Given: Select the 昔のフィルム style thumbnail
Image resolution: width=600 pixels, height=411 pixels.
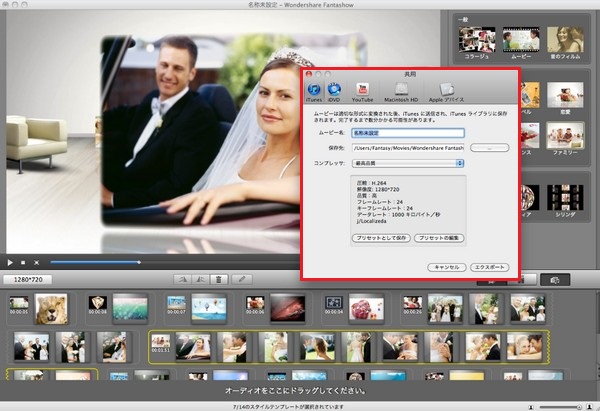Looking at the screenshot, I should (x=565, y=40).
